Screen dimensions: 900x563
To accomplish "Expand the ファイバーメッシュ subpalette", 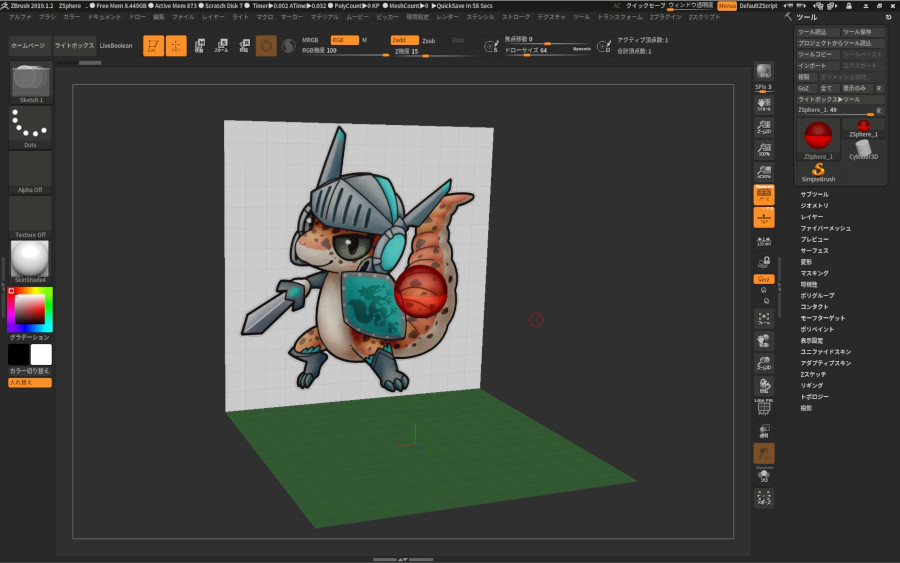I will pyautogui.click(x=826, y=228).
